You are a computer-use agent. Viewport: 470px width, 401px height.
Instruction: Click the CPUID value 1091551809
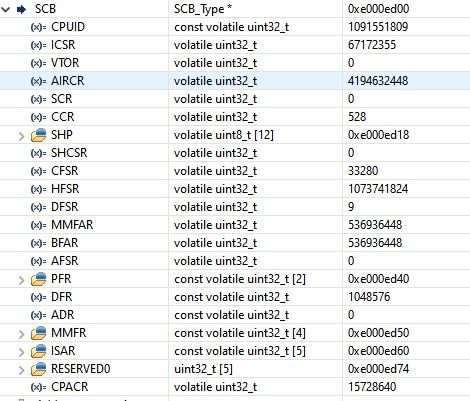378,27
